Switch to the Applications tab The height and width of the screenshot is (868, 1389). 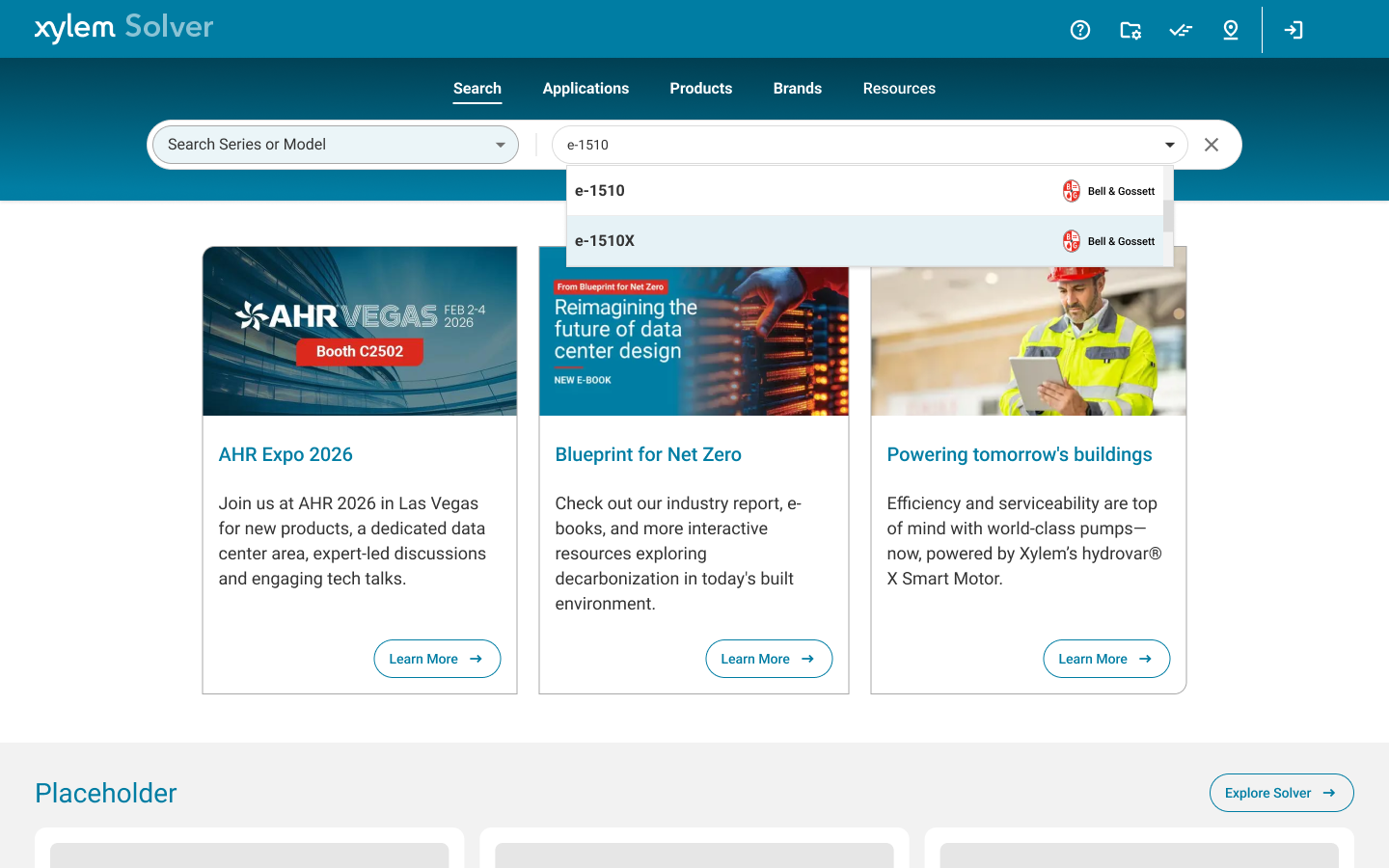point(586,88)
